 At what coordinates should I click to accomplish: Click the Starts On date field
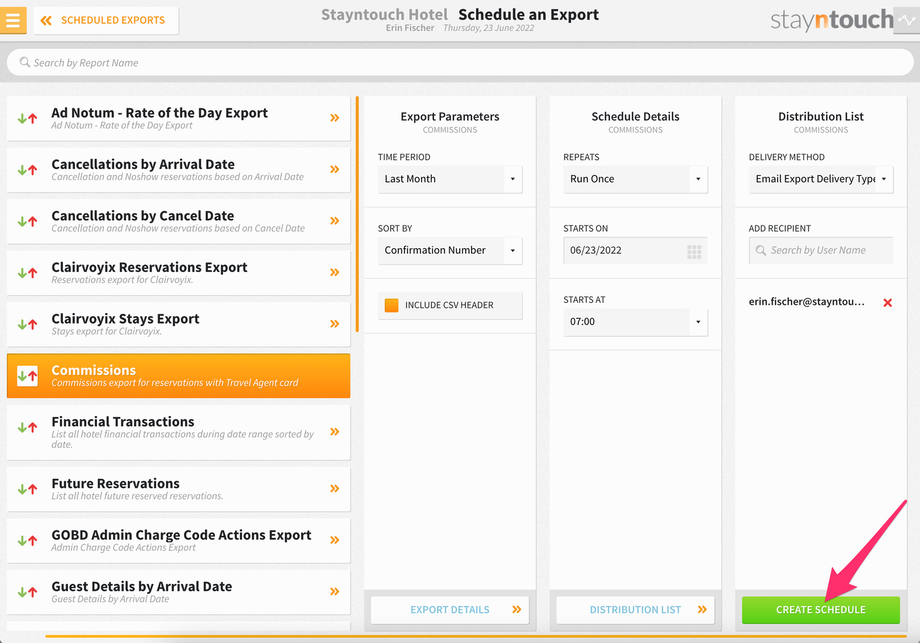(635, 251)
